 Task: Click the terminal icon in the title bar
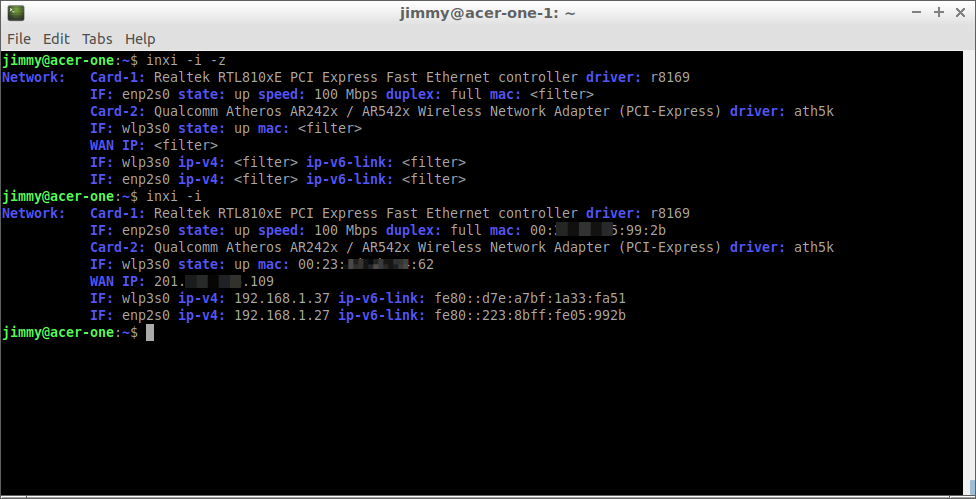(x=16, y=12)
